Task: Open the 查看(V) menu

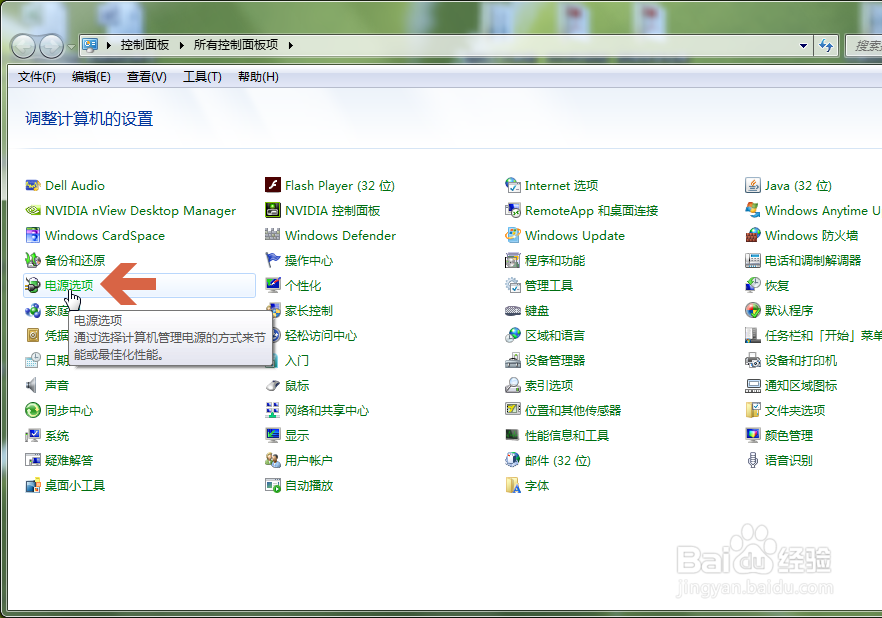Action: point(147,77)
